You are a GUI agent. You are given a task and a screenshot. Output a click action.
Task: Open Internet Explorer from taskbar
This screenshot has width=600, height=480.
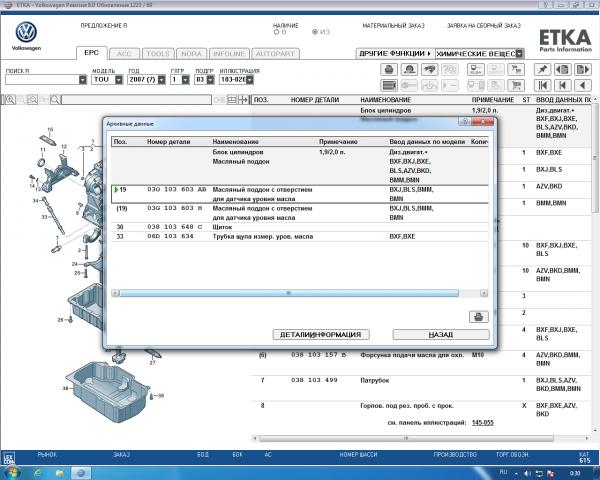[38, 473]
